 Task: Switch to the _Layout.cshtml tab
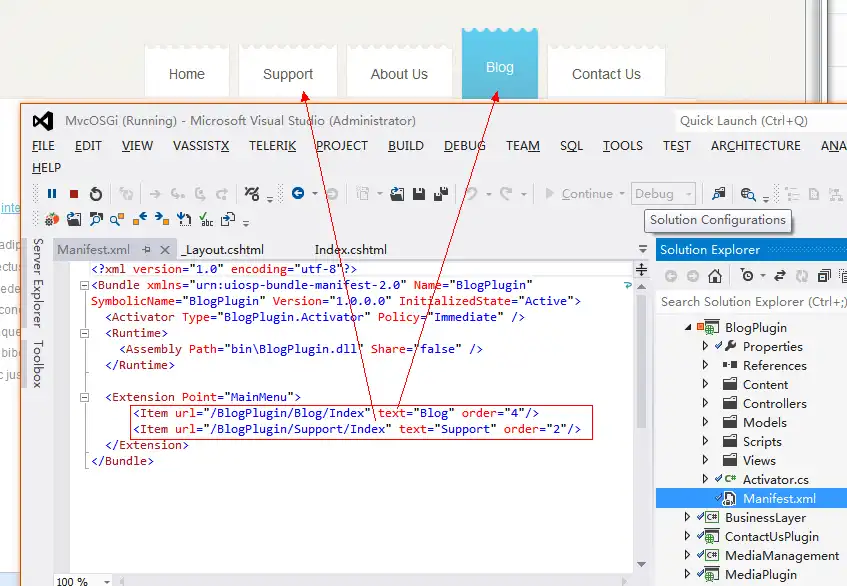point(224,250)
